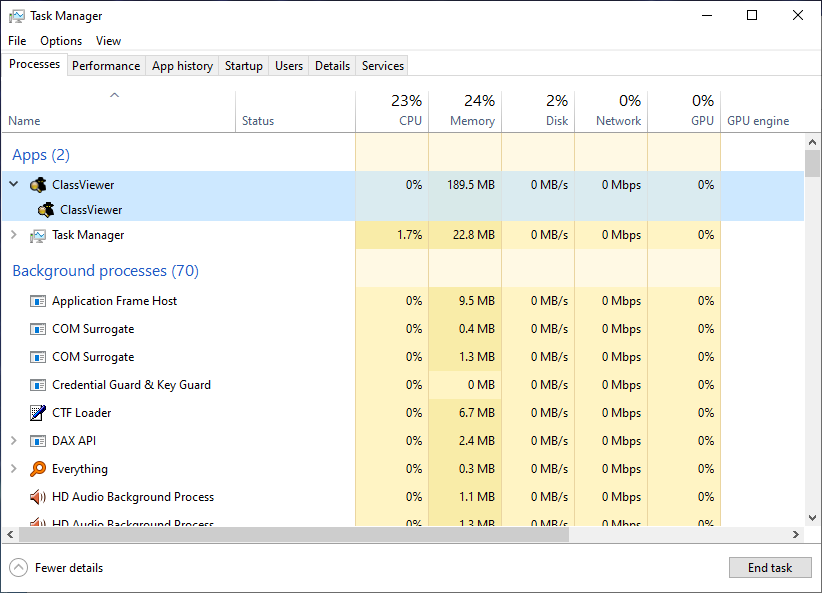Screen dimensions: 822x593
Task: Click the ClassViewer child process icon
Action: (46, 210)
